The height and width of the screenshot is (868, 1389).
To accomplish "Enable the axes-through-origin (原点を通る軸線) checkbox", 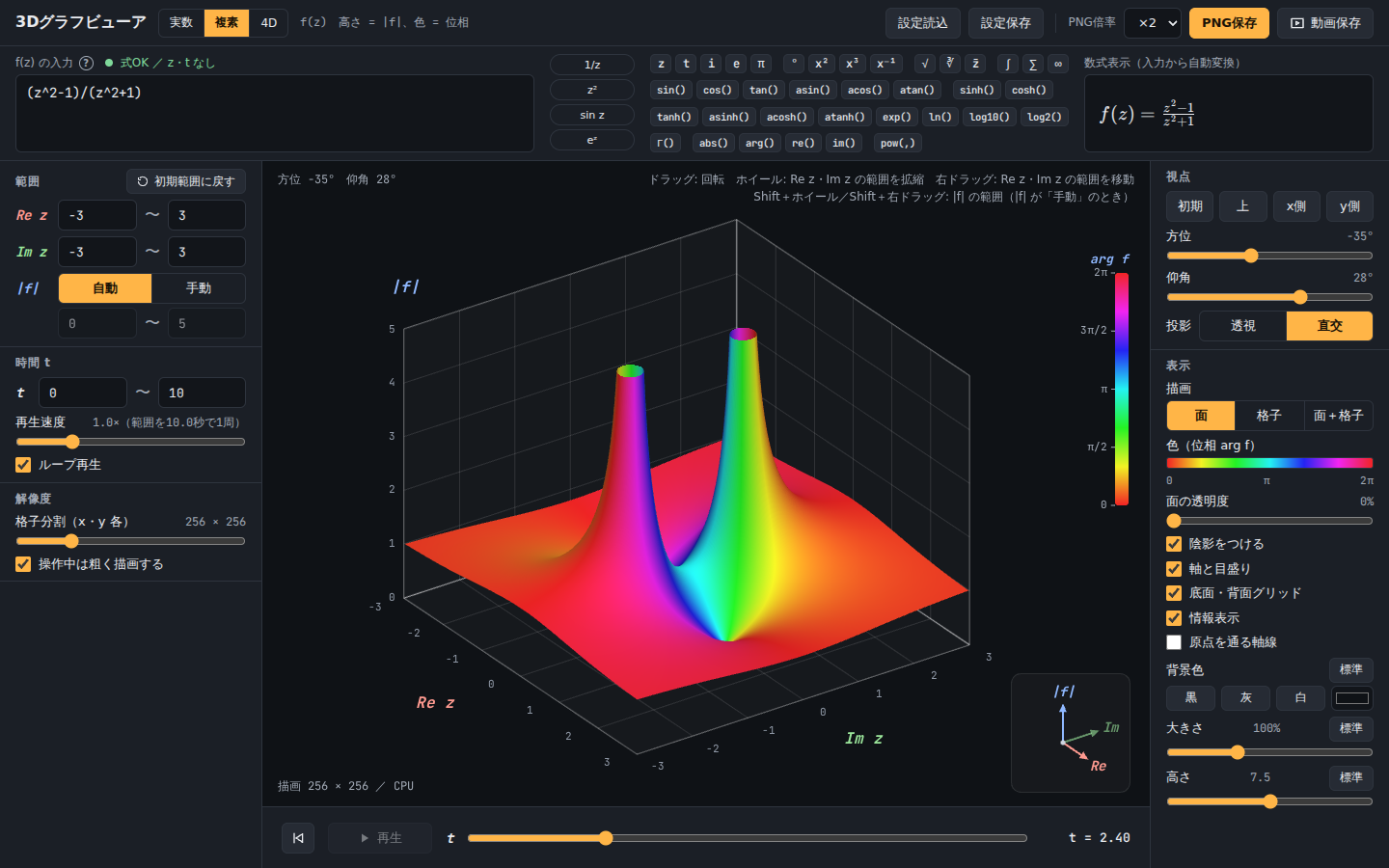I will pyautogui.click(x=1174, y=642).
